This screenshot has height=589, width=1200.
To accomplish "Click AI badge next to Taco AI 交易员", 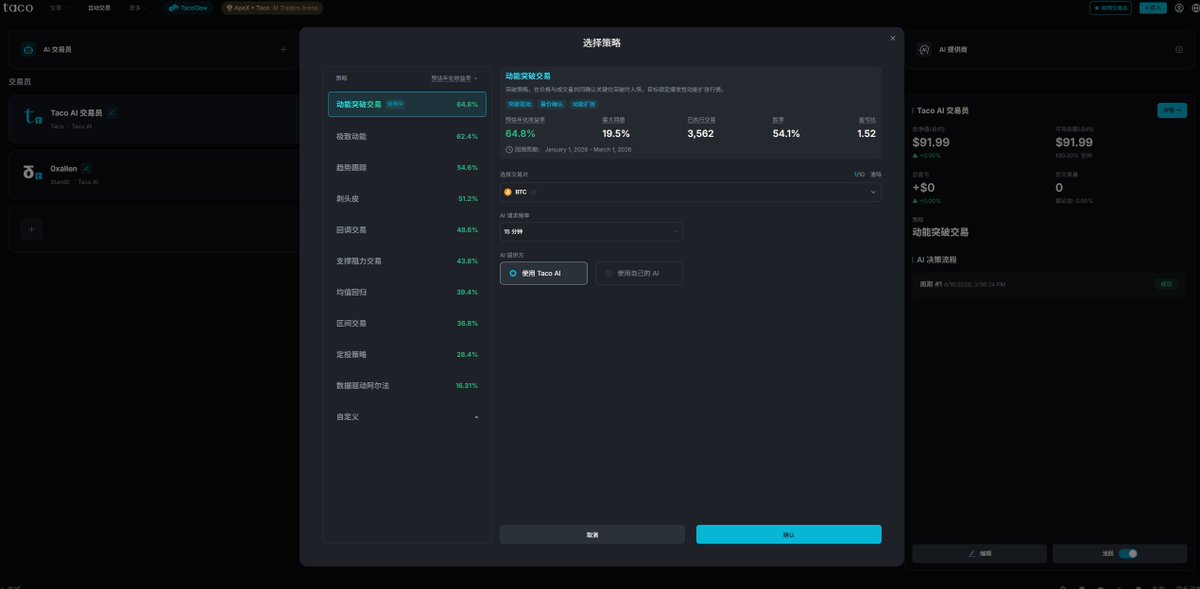I will point(112,113).
